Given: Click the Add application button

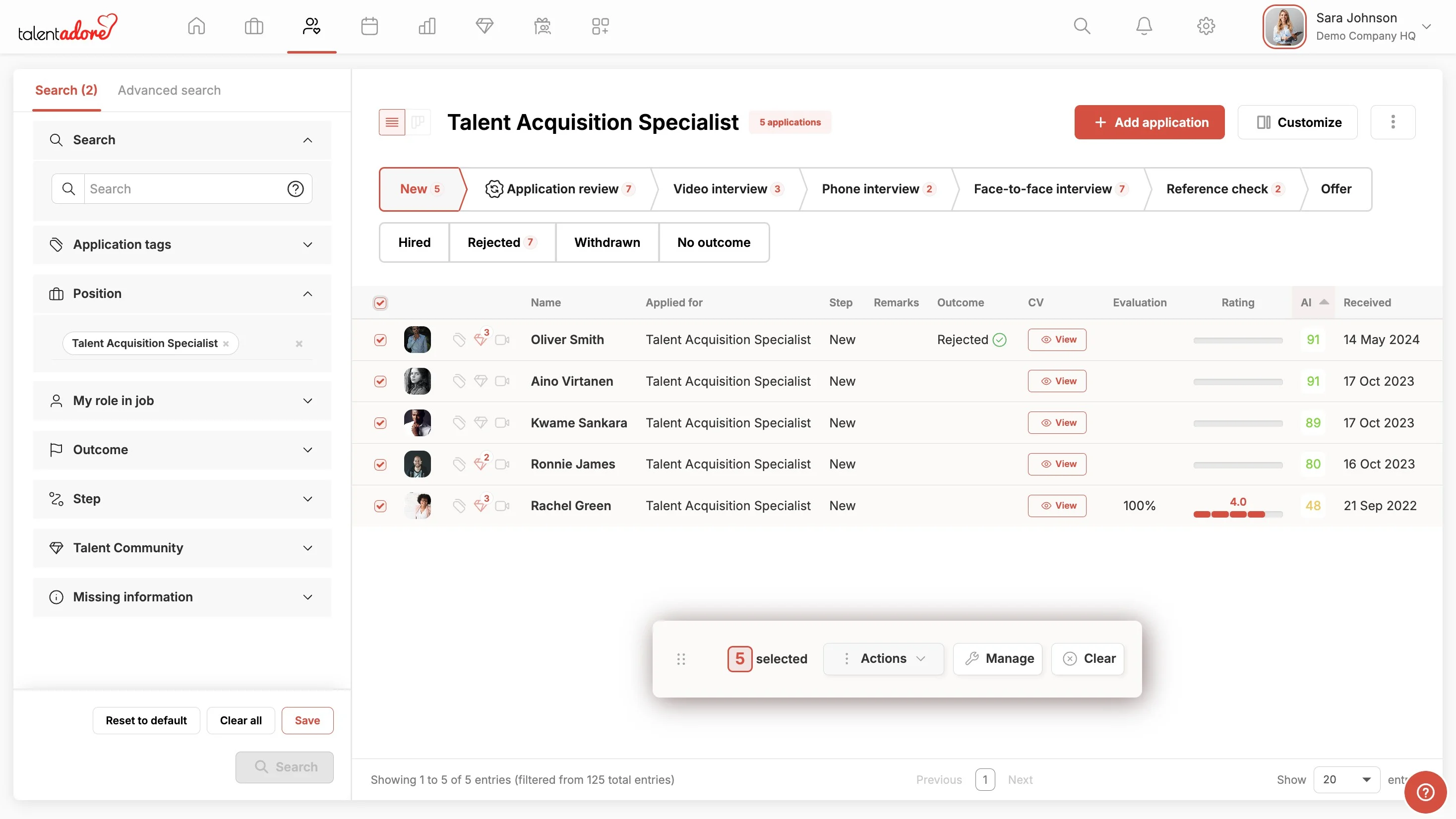Looking at the screenshot, I should (x=1149, y=122).
